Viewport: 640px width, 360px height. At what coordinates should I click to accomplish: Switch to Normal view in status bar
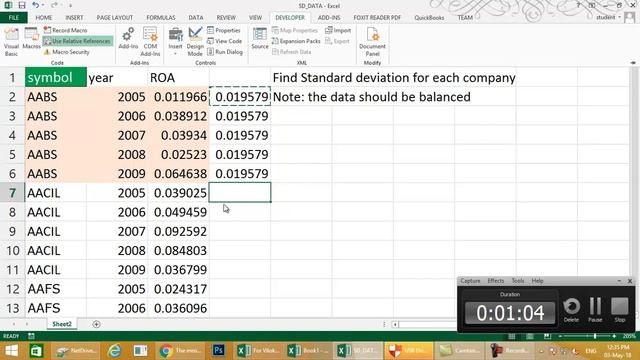[511, 336]
